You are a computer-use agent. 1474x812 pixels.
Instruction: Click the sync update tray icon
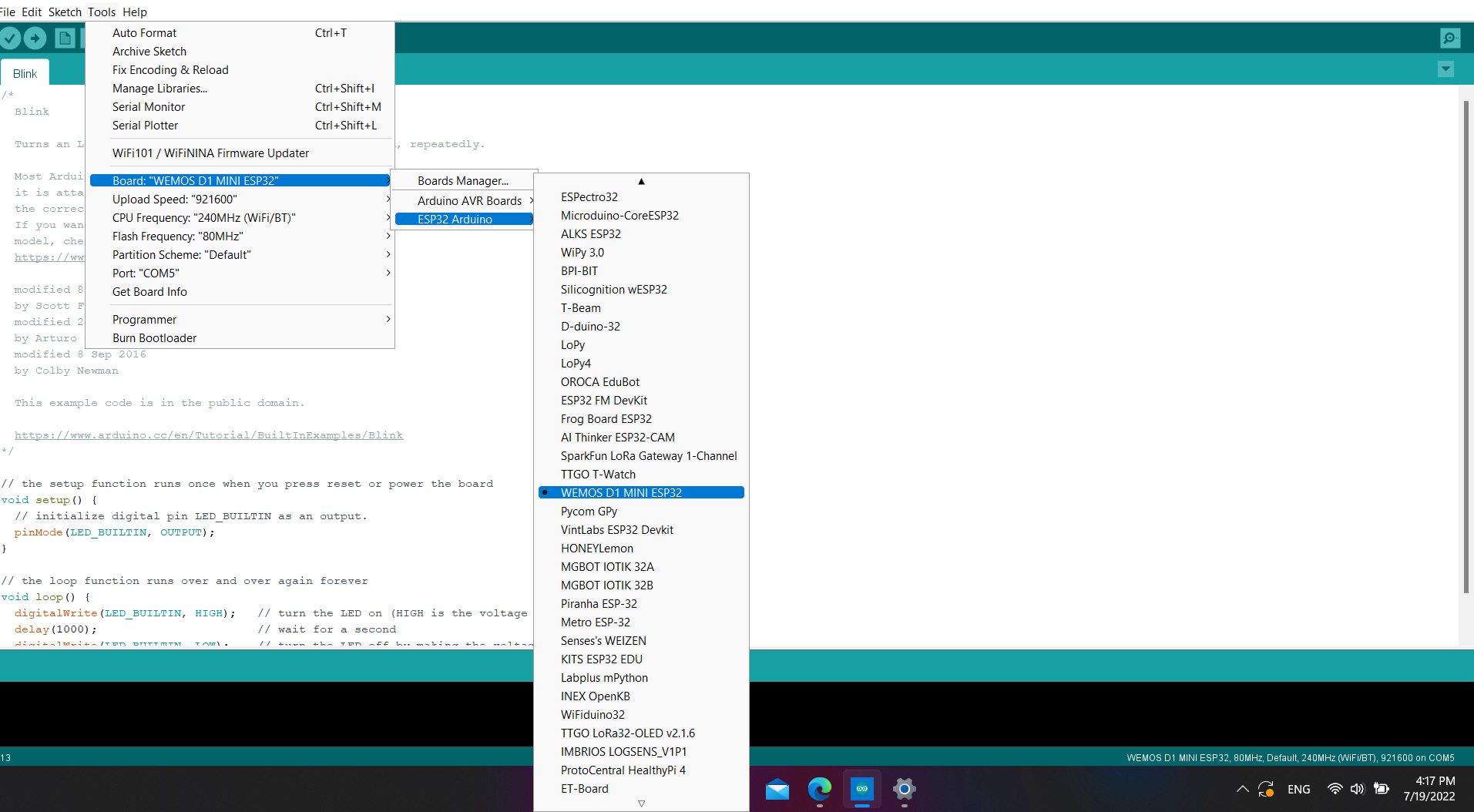tap(1266, 789)
